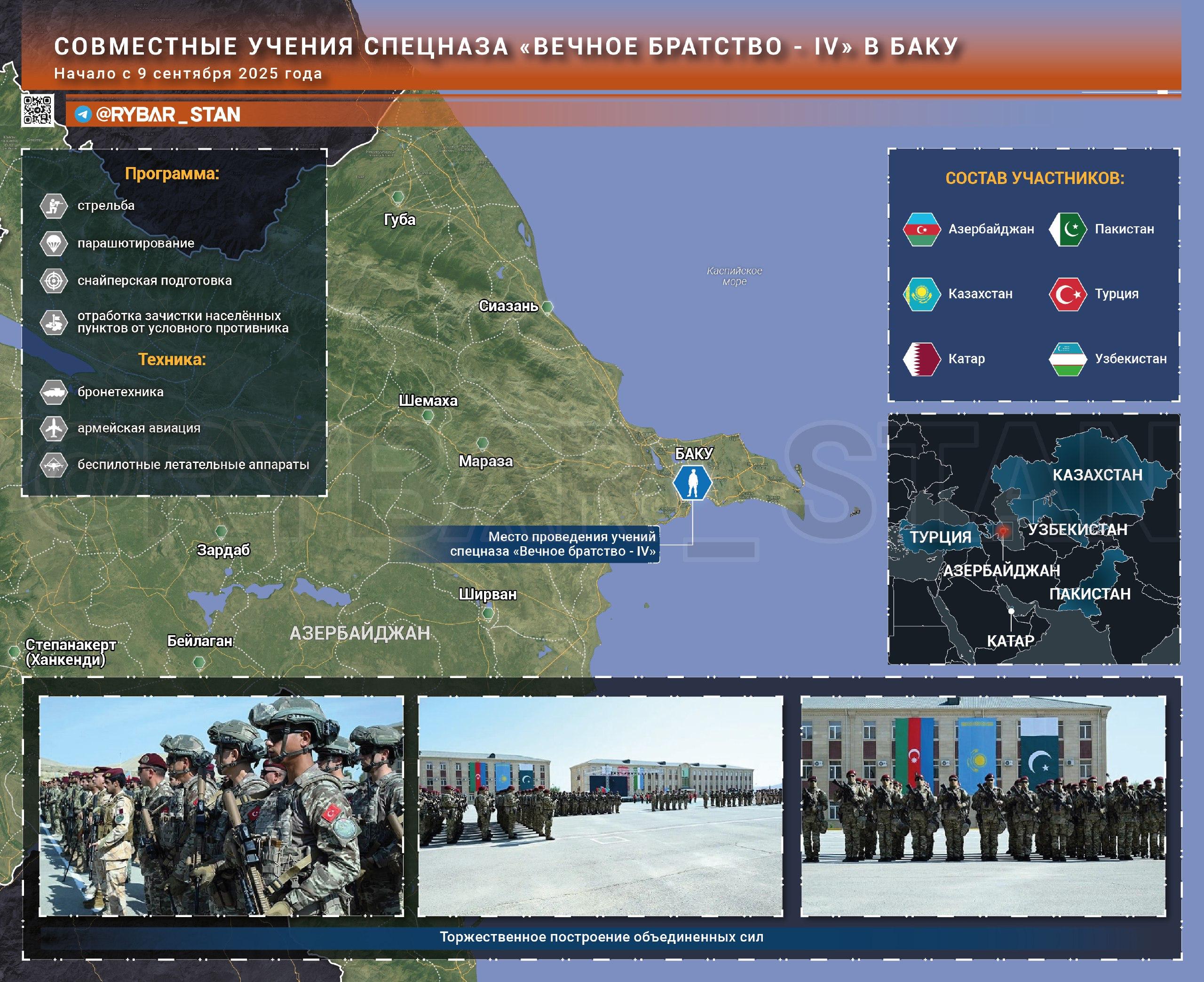The image size is (1204, 982).
Task: Select the army aviation plane icon
Action: tap(54, 428)
